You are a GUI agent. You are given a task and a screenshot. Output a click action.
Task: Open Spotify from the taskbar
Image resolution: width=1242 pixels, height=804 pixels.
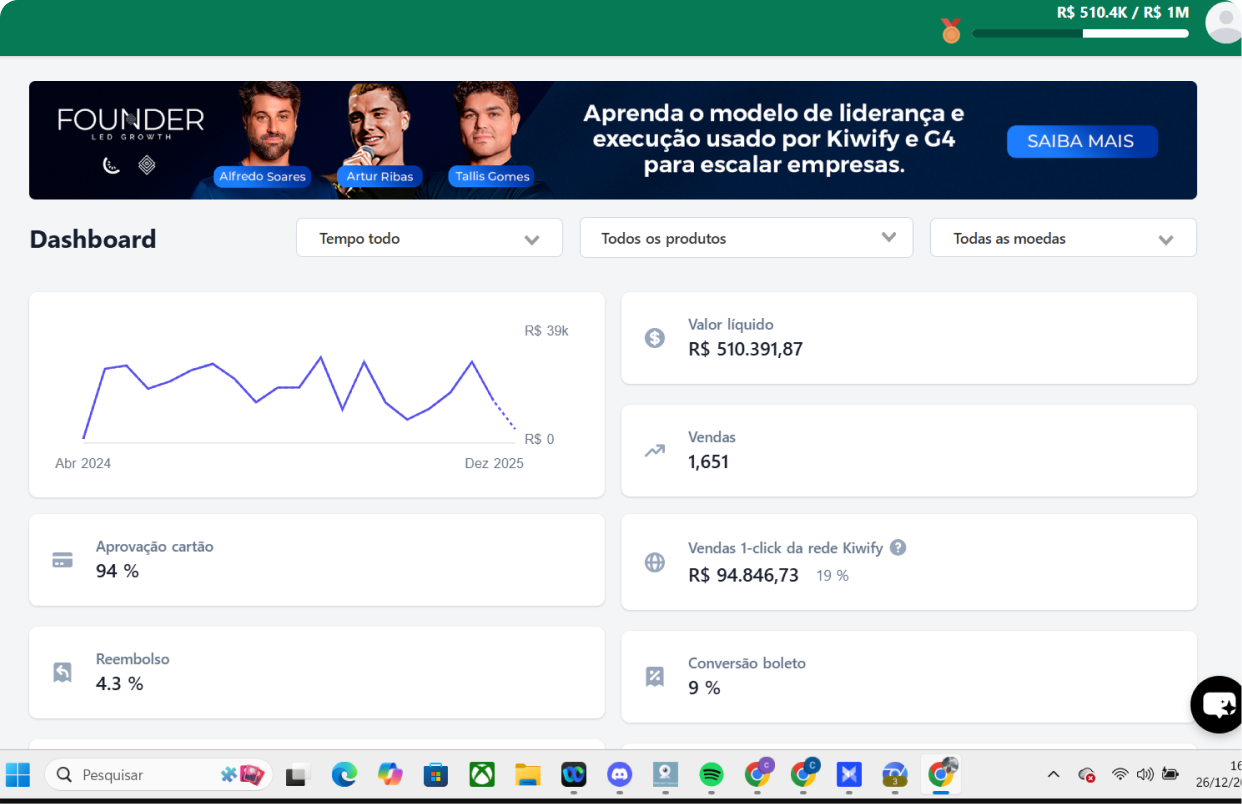coord(711,774)
